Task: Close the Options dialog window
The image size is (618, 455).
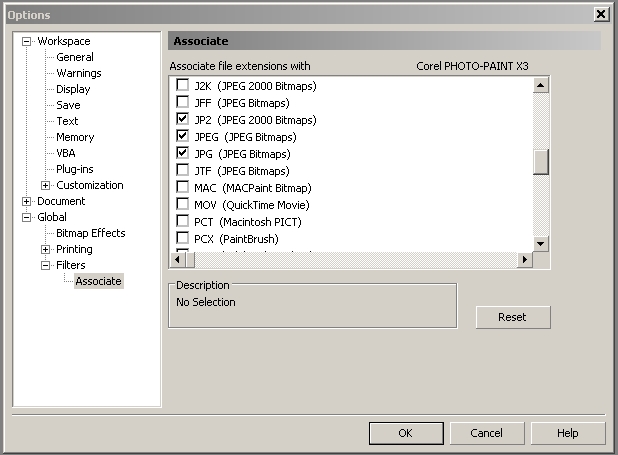Action: click(601, 14)
